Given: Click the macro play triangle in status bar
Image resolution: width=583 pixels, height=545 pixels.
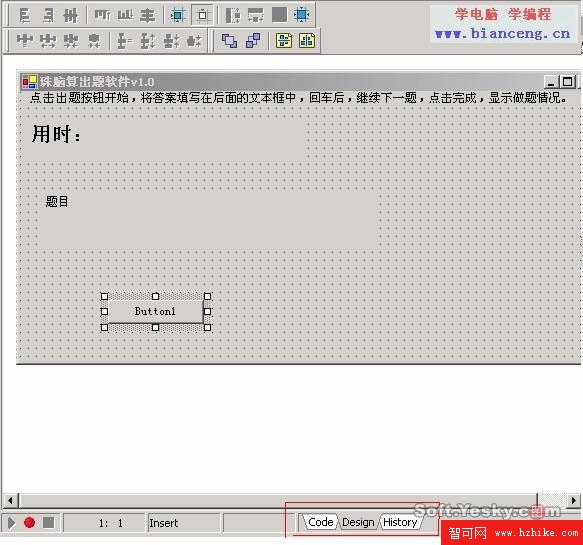Looking at the screenshot, I should (x=12, y=523).
